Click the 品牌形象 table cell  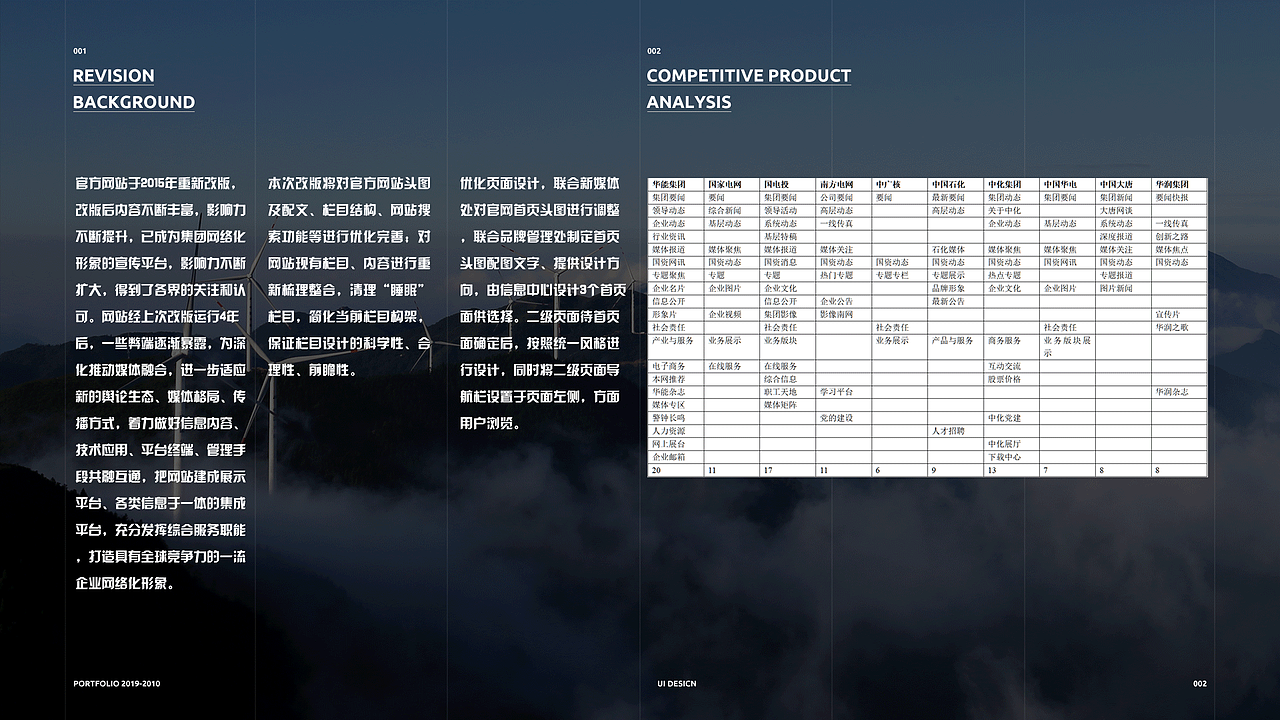[x=956, y=288]
